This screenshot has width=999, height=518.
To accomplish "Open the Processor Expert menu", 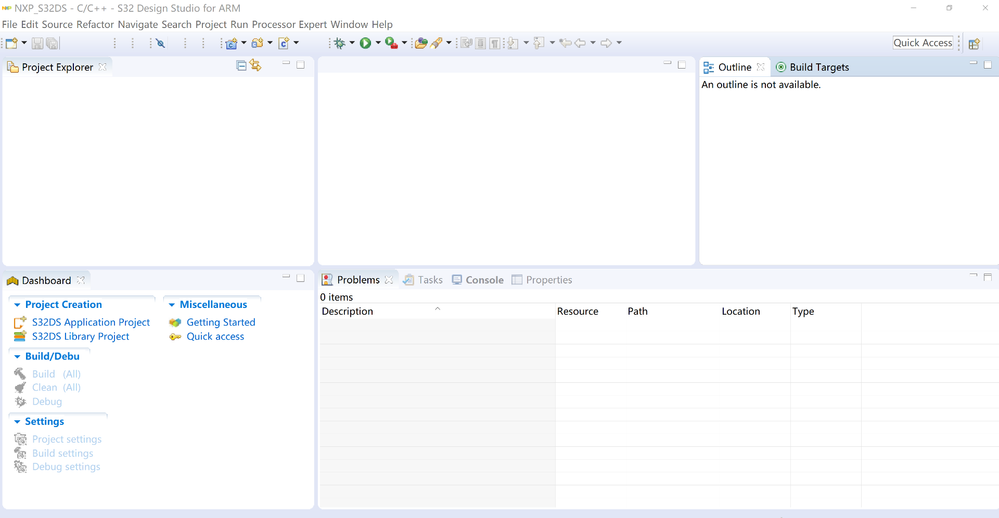I will click(x=289, y=24).
